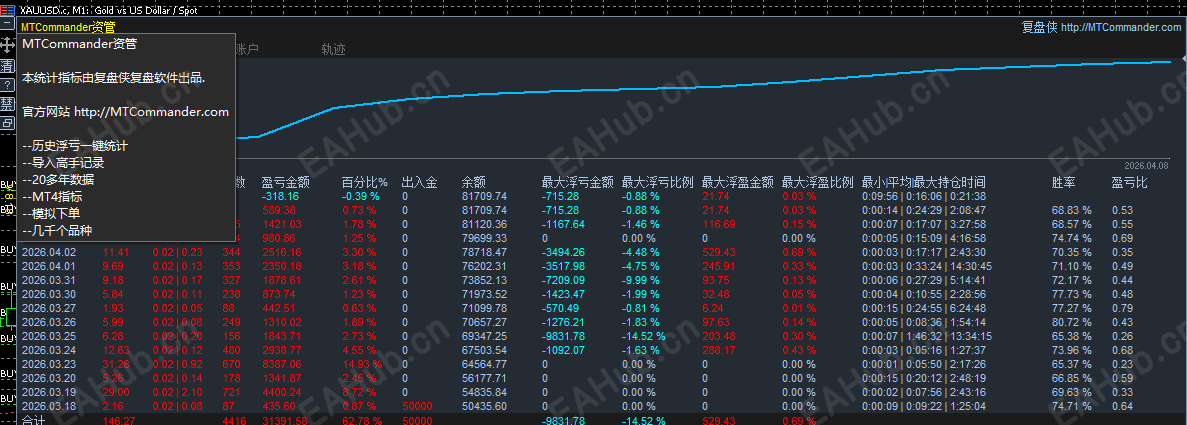Screen dimensions: 1187x425
Task: Click the 73852.13 balance value
Action: point(484,280)
